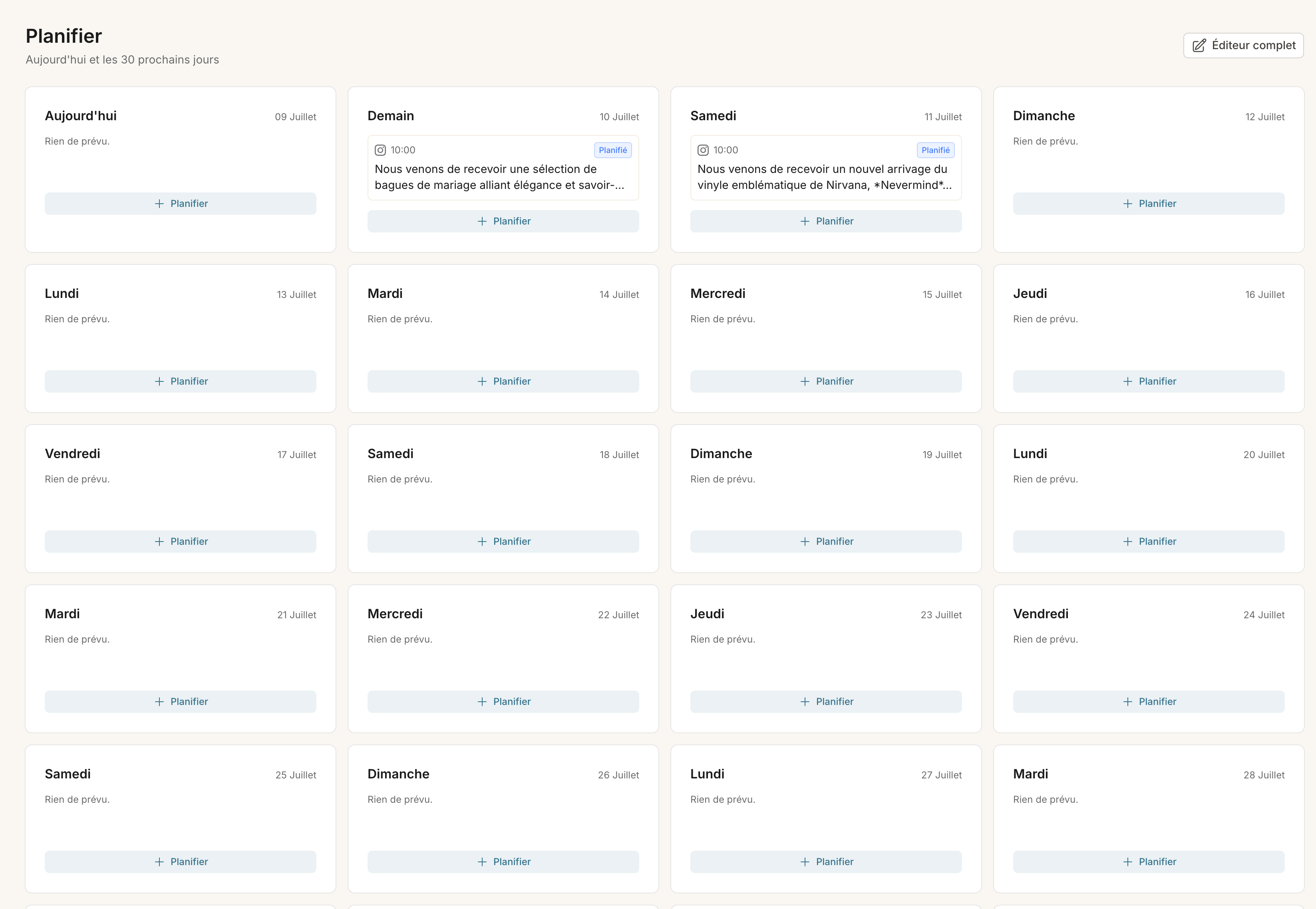The height and width of the screenshot is (909, 1316).
Task: Add a post on Samedi 25 Juillet
Action: tap(181, 862)
